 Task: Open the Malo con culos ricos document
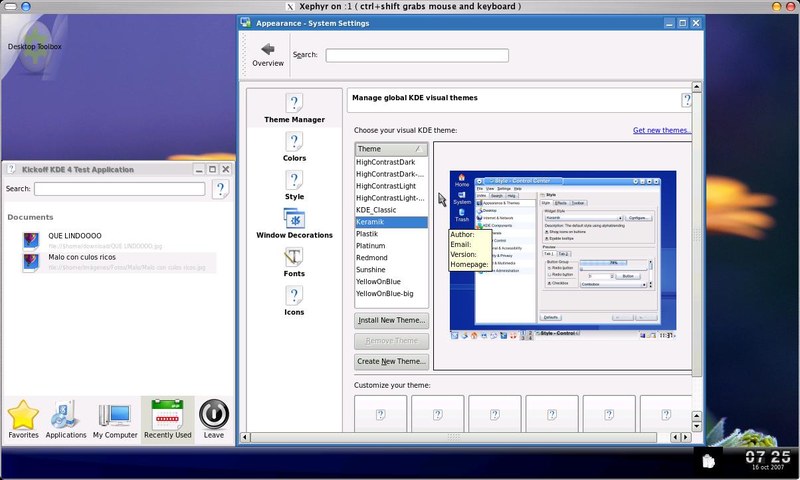119,262
